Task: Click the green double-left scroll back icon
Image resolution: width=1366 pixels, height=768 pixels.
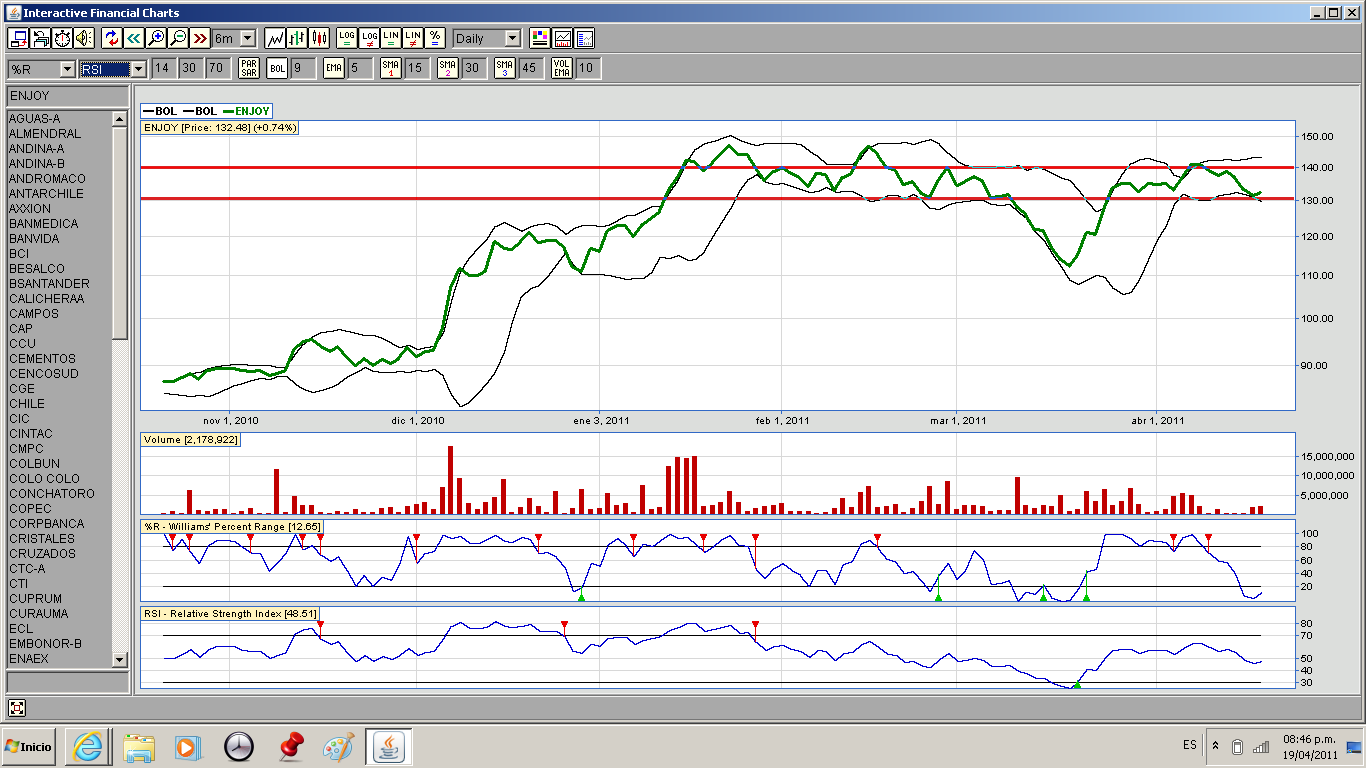Action: click(x=133, y=38)
